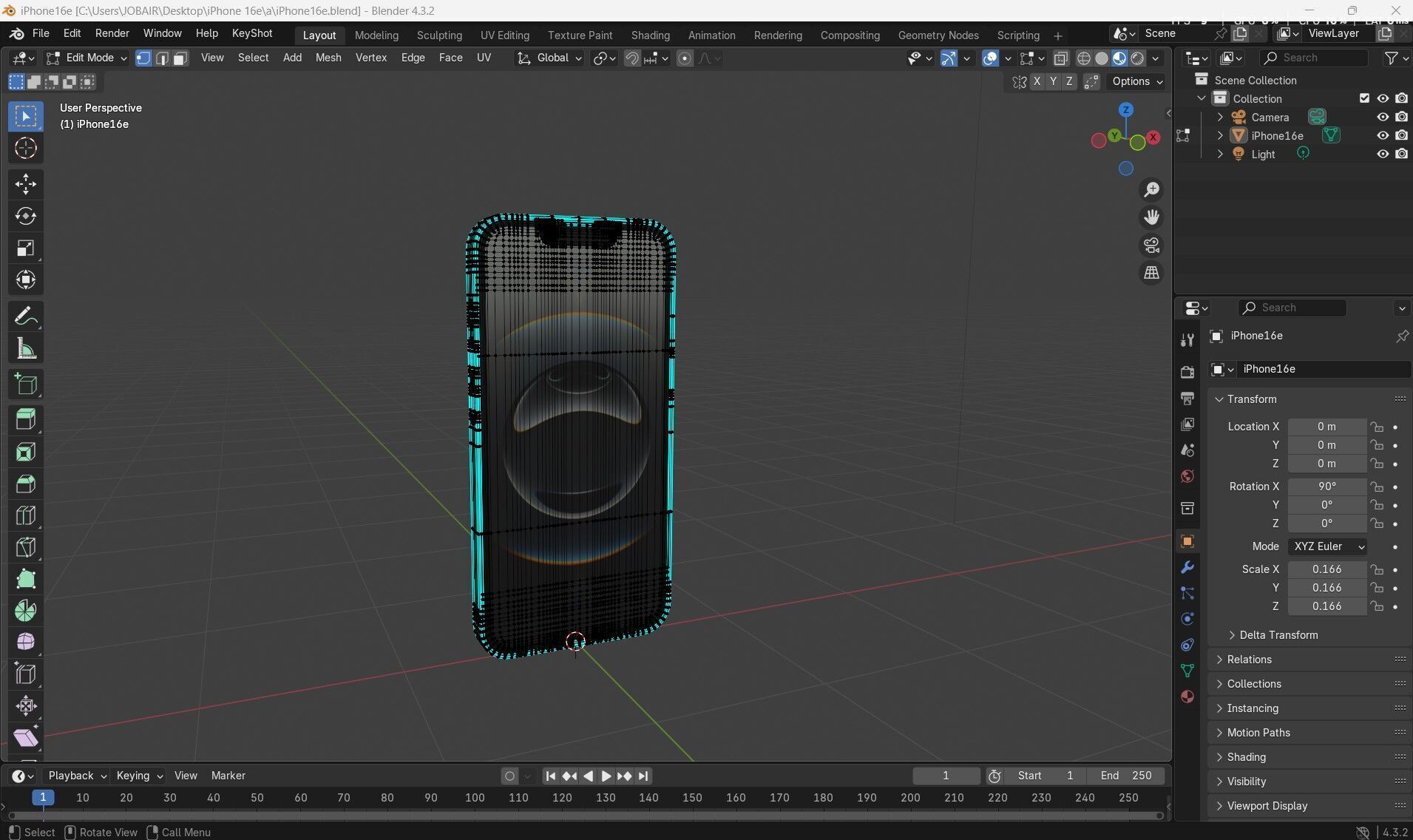
Task: Select the Loop Cut tool
Action: [x=26, y=515]
